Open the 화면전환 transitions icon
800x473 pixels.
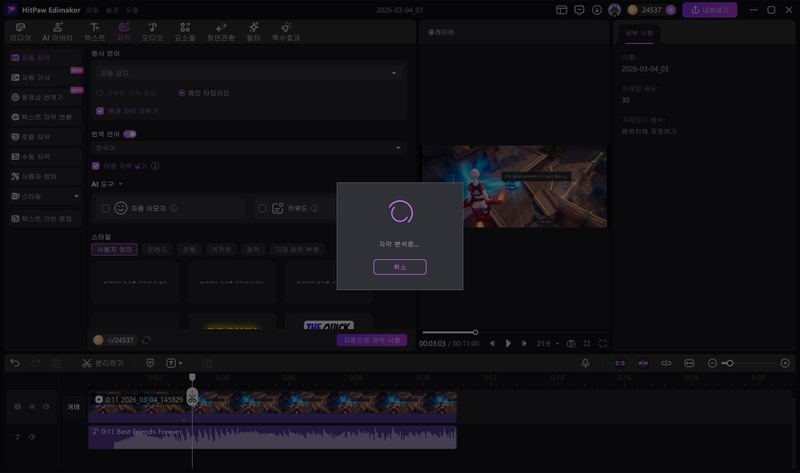pyautogui.click(x=221, y=31)
